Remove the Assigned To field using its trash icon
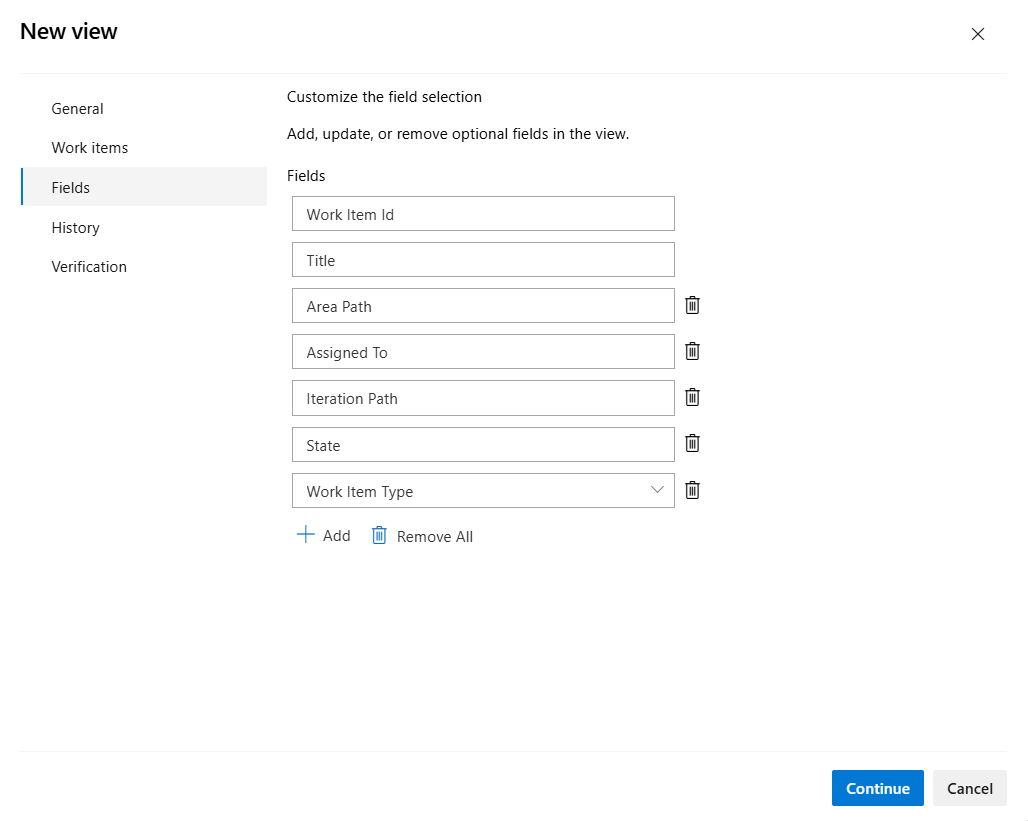 [x=692, y=351]
